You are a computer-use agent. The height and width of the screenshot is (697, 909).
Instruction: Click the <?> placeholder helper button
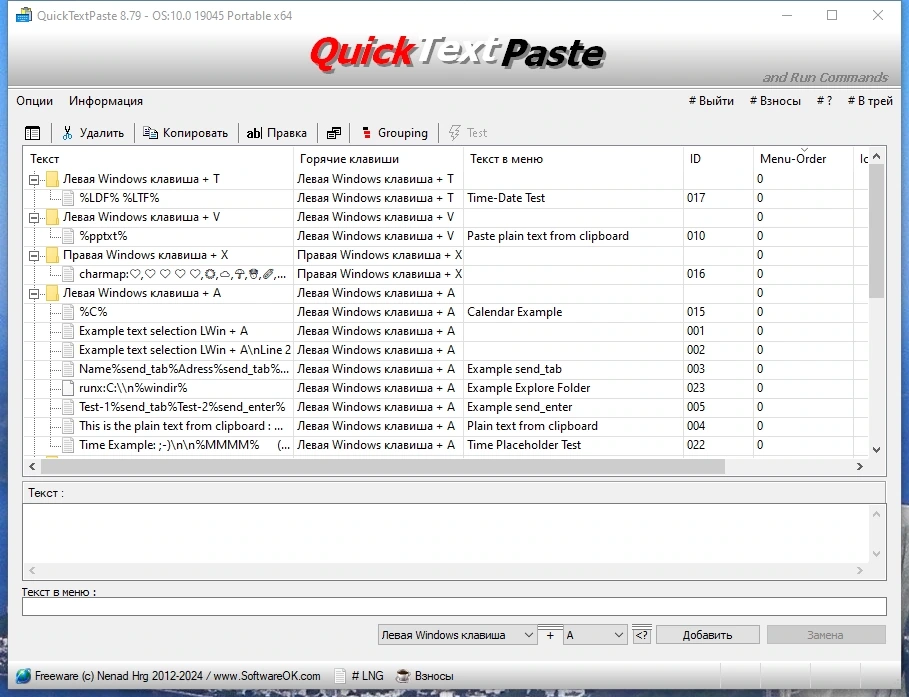(x=642, y=635)
